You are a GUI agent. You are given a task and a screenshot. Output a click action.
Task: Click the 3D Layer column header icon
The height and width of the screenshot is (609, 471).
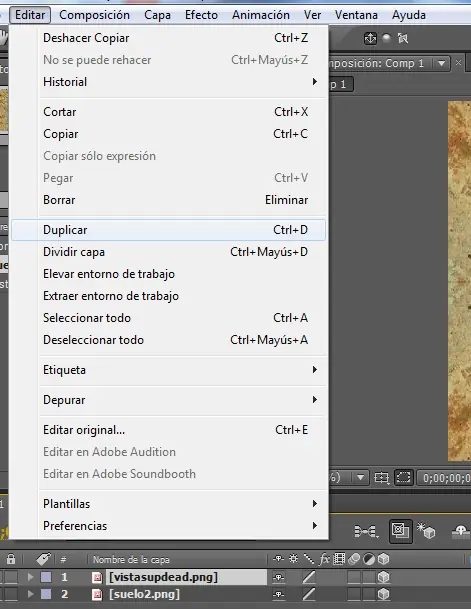point(384,559)
